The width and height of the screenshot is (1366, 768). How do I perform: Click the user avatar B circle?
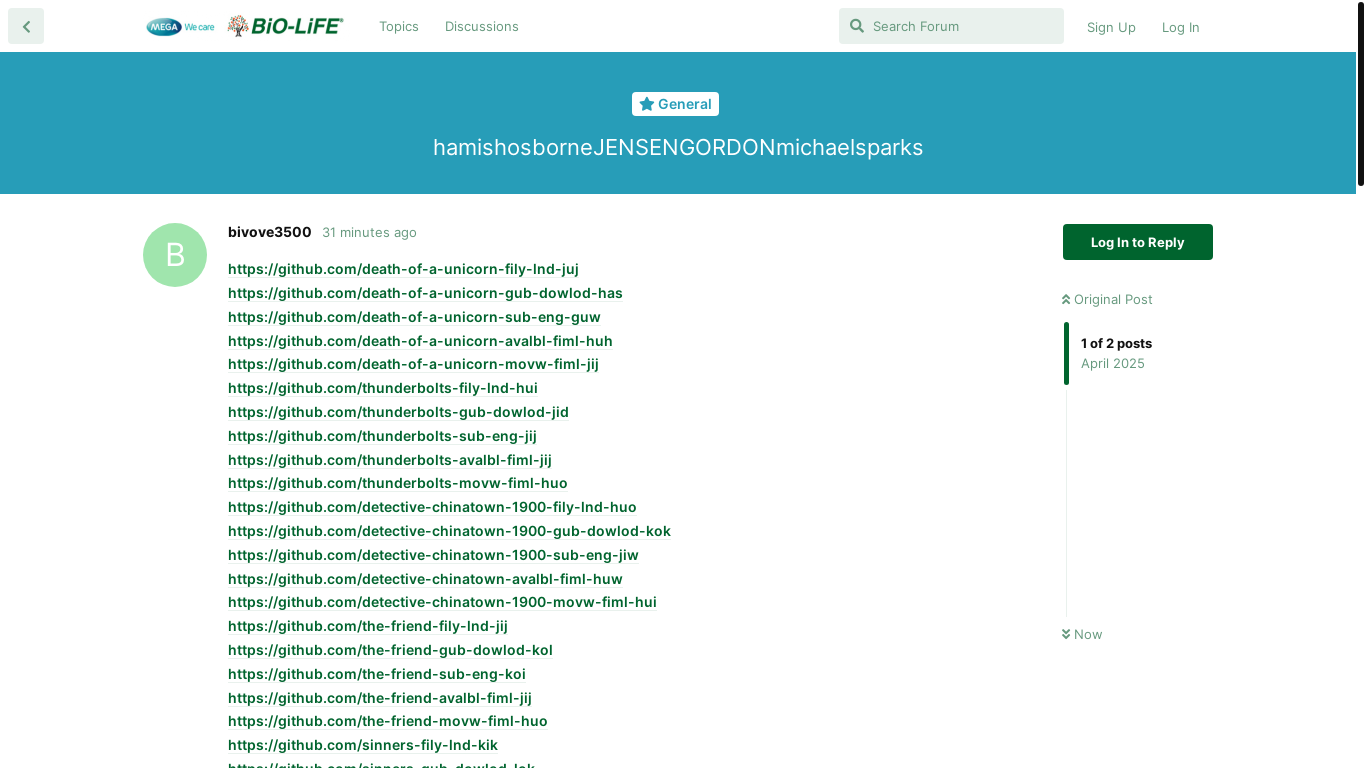point(175,255)
